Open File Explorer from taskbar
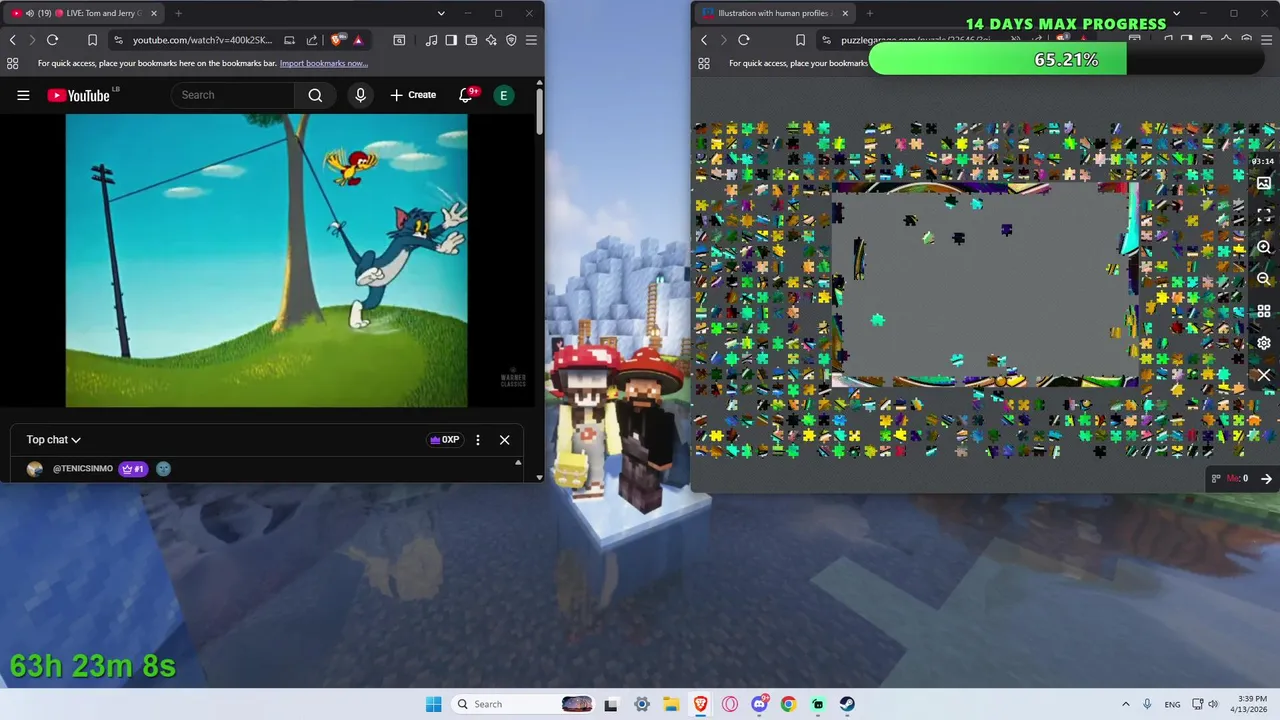The width and height of the screenshot is (1280, 720). [671, 704]
